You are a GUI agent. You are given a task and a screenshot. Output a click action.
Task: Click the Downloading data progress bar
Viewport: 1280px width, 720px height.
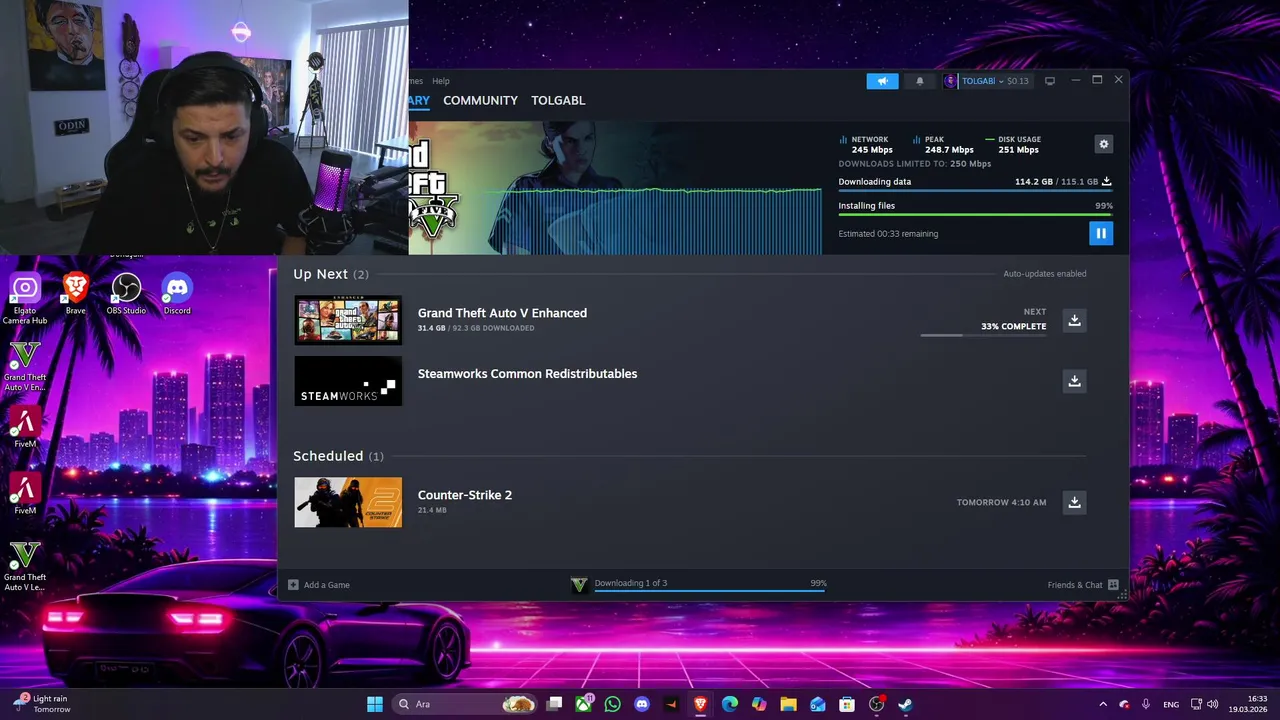click(975, 190)
